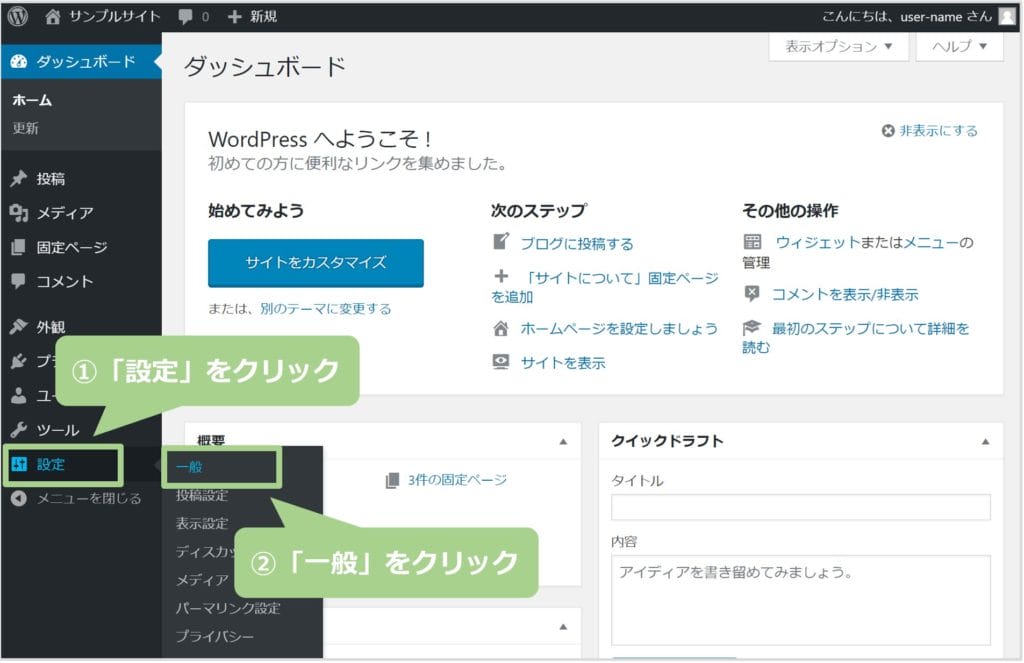Click the サイトを表示 link
This screenshot has width=1024, height=663.
563,363
